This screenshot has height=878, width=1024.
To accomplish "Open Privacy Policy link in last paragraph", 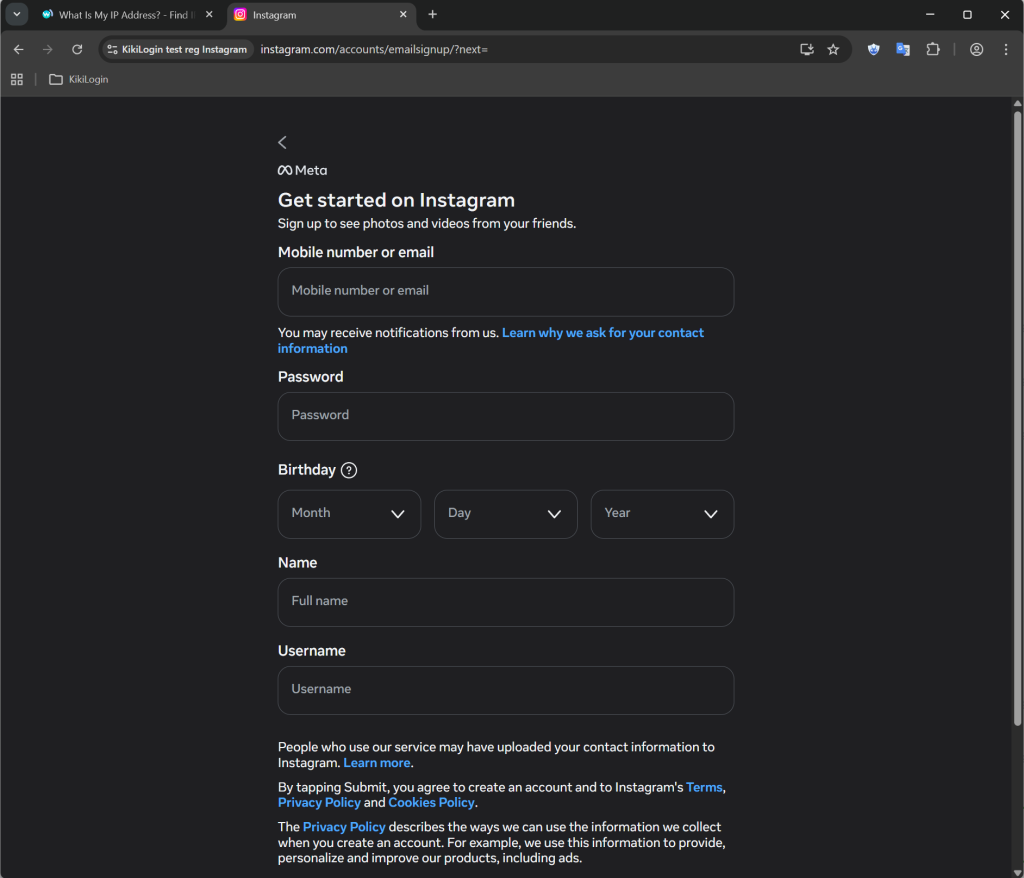I will [344, 827].
